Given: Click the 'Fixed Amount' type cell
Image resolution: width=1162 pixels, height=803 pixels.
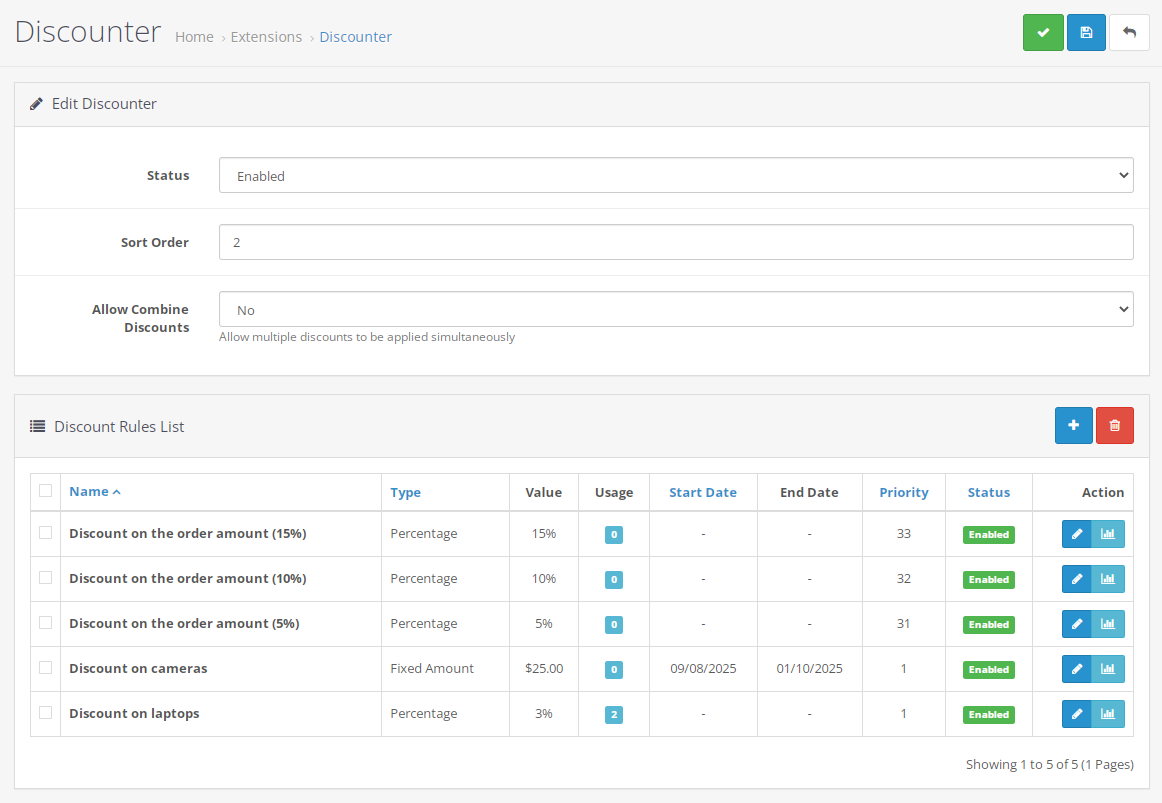Looking at the screenshot, I should pos(432,668).
